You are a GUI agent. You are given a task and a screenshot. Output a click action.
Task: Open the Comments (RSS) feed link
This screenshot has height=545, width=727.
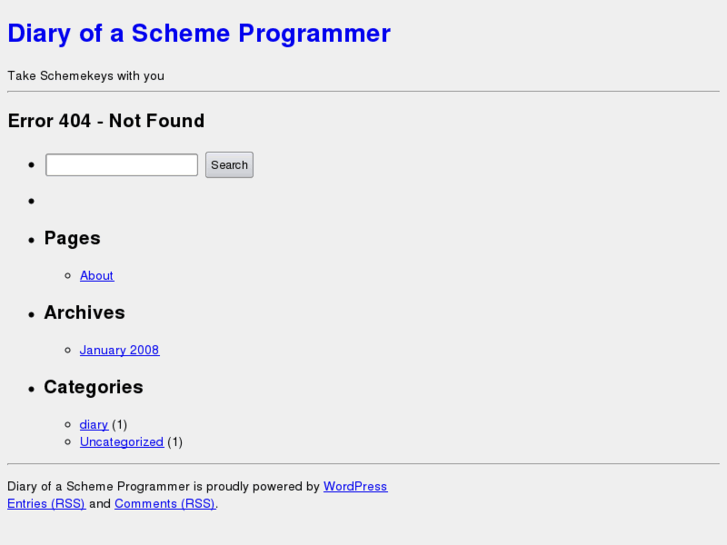(x=164, y=504)
